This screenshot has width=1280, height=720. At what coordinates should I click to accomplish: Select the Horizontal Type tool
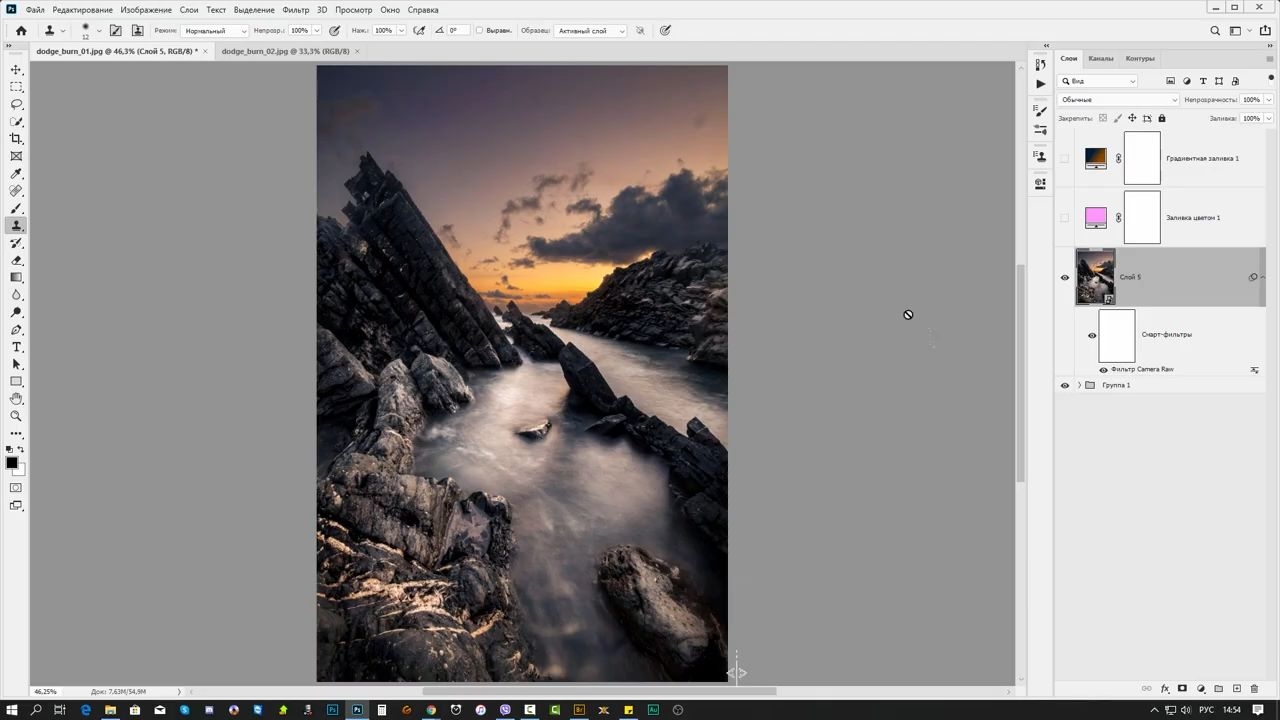(16, 347)
